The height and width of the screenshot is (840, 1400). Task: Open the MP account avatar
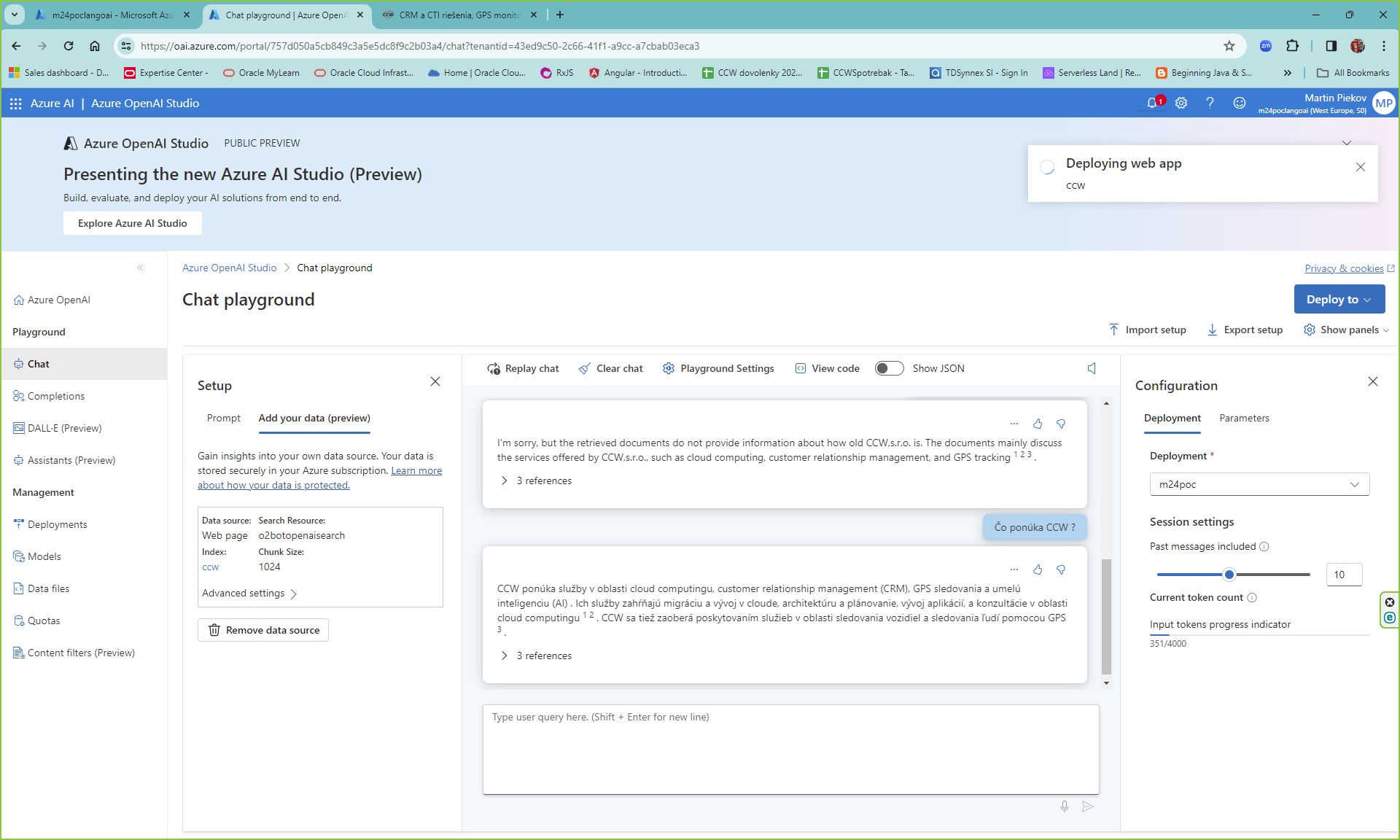(x=1383, y=104)
